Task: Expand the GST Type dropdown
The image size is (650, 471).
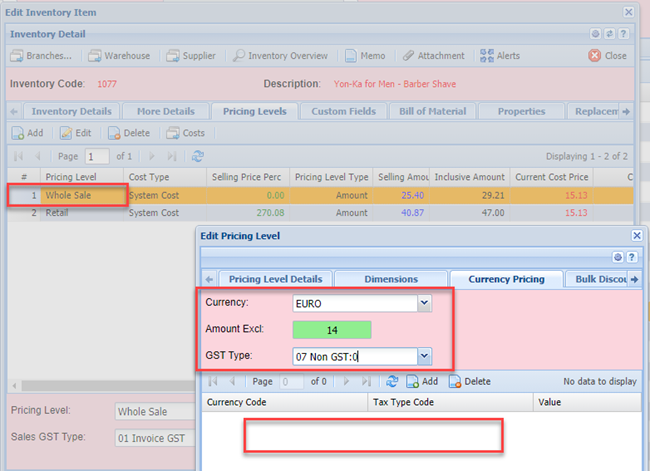Action: pyautogui.click(x=424, y=356)
